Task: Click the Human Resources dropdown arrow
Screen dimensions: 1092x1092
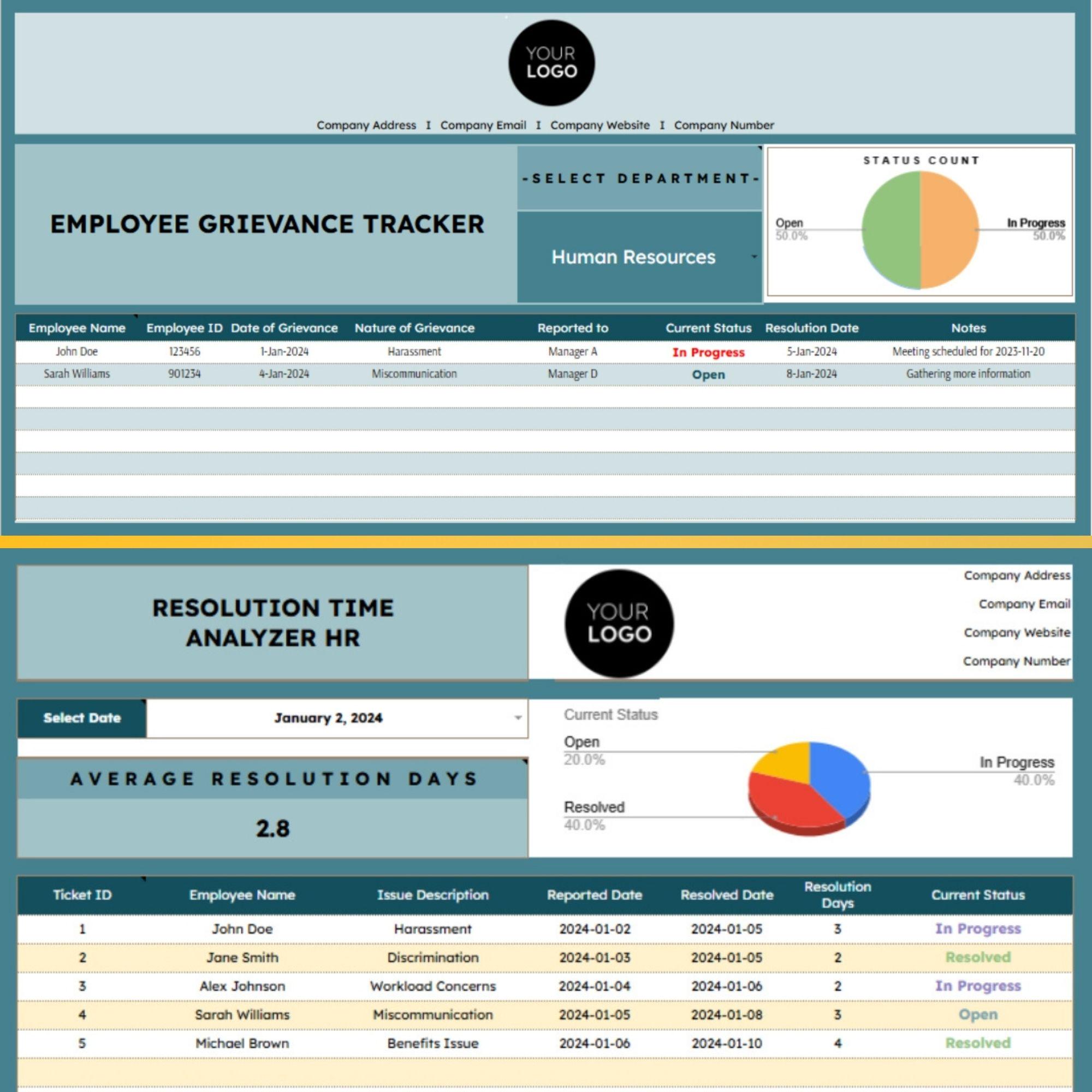Action: (x=755, y=257)
